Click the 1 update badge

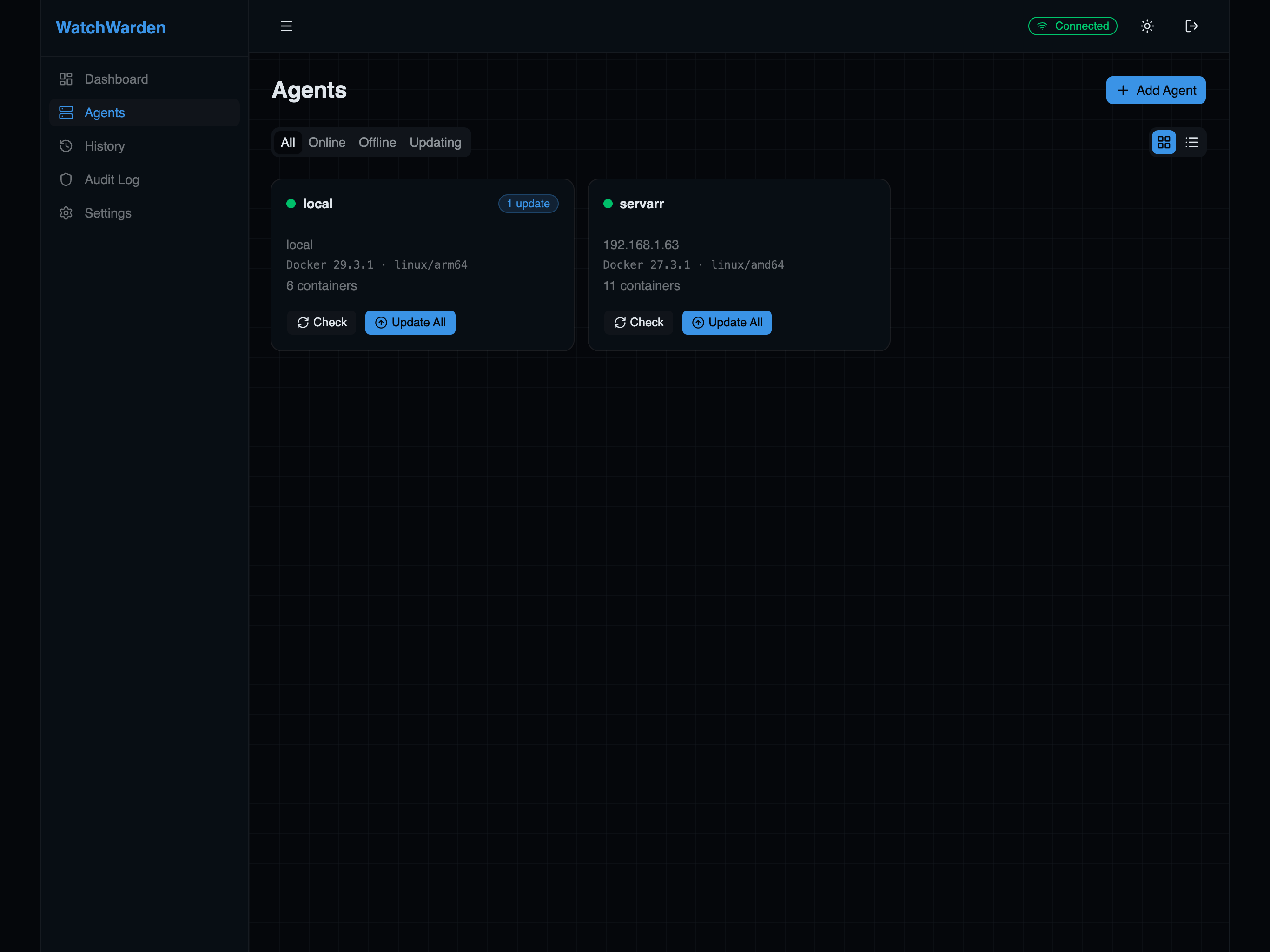pyautogui.click(x=528, y=204)
